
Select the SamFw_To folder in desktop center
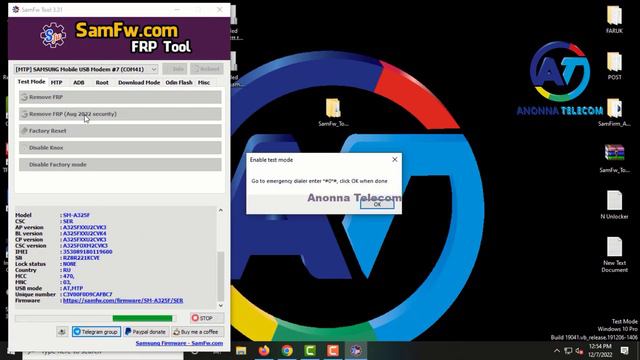(x=333, y=112)
